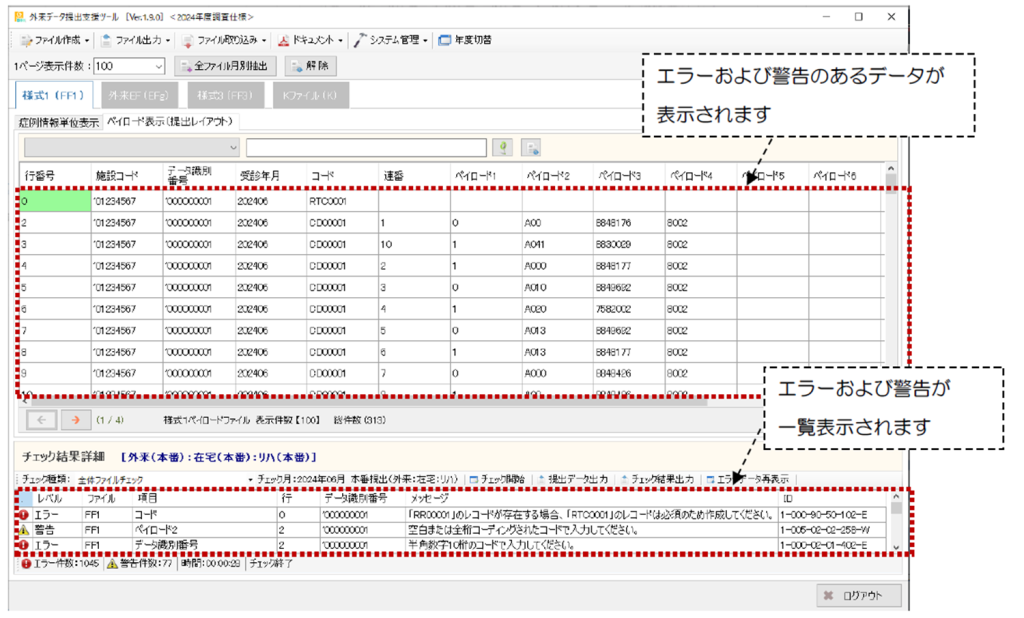Click the 半角数字10桁 message cell
The height and width of the screenshot is (618, 1024).
coord(591,545)
